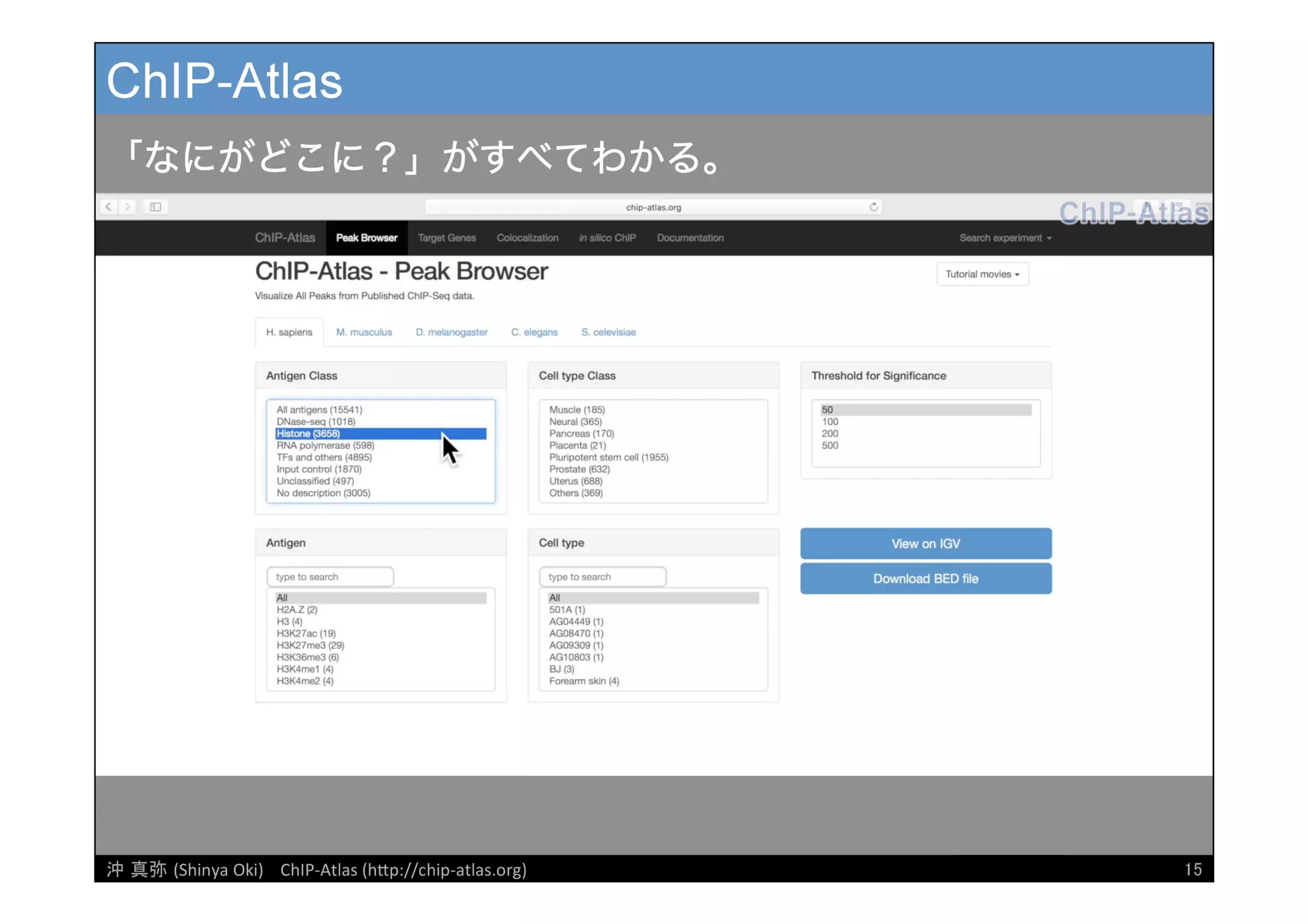Select Uterus (688) cell type class
1308x924 pixels.
coord(653,481)
